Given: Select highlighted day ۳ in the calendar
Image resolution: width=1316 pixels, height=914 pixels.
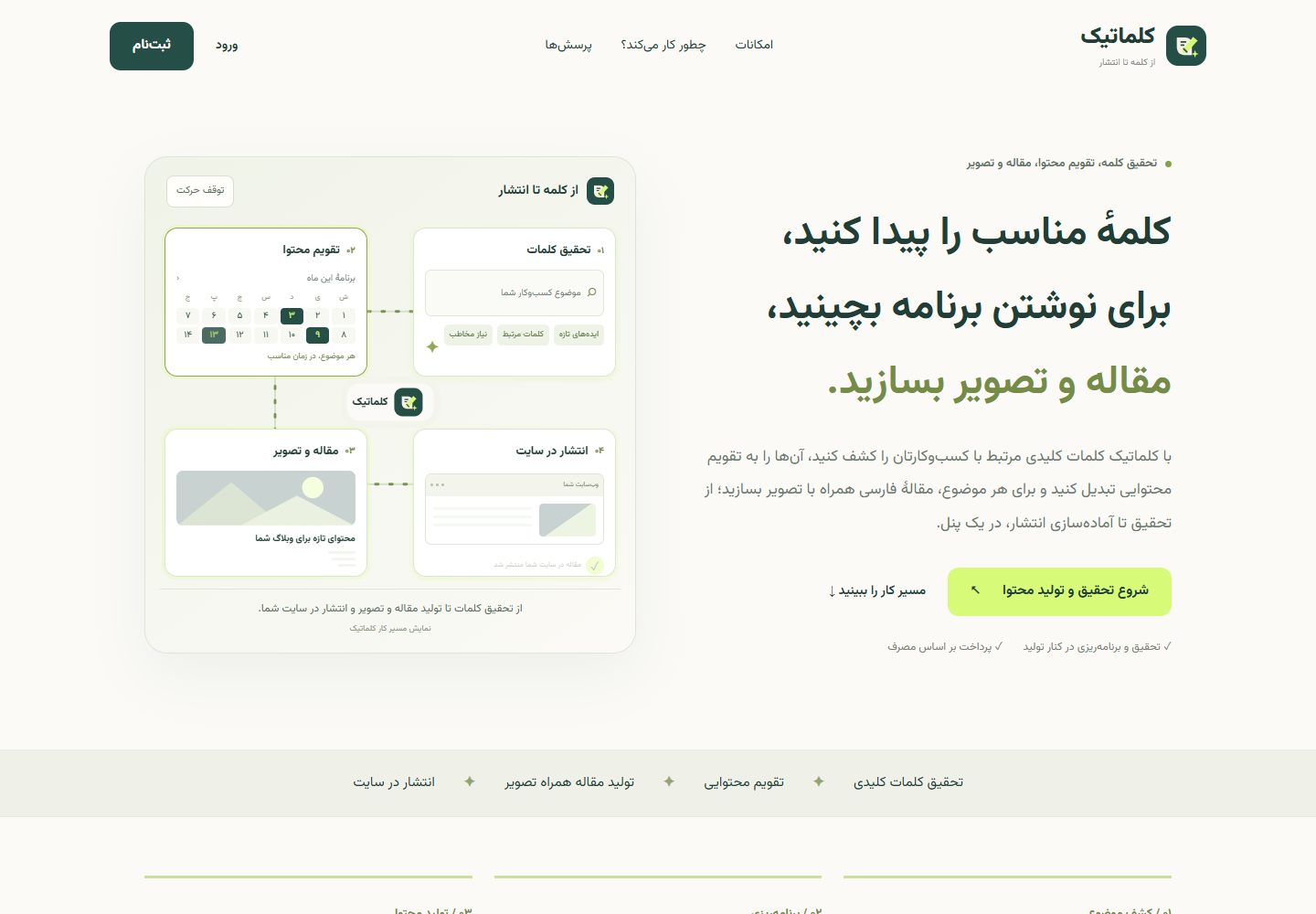Looking at the screenshot, I should pos(292,315).
